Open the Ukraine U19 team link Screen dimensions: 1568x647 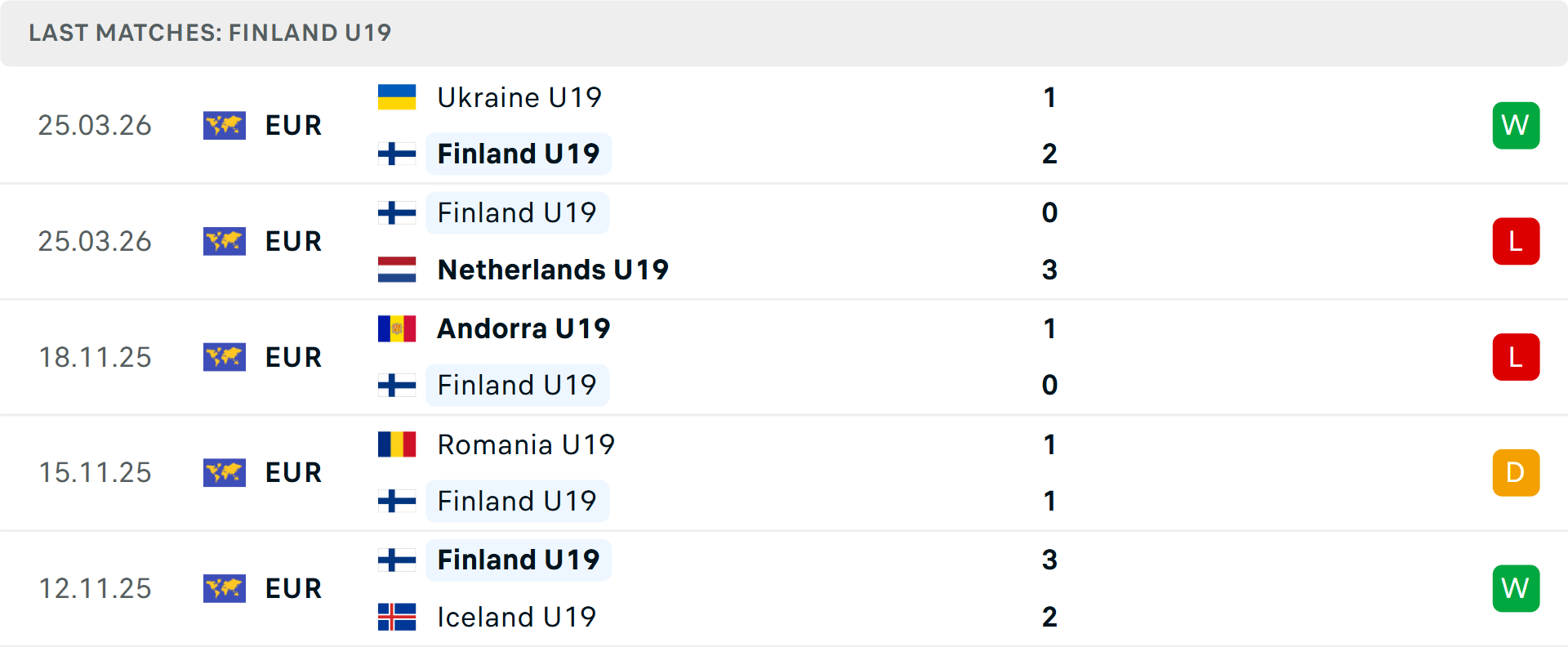[519, 97]
